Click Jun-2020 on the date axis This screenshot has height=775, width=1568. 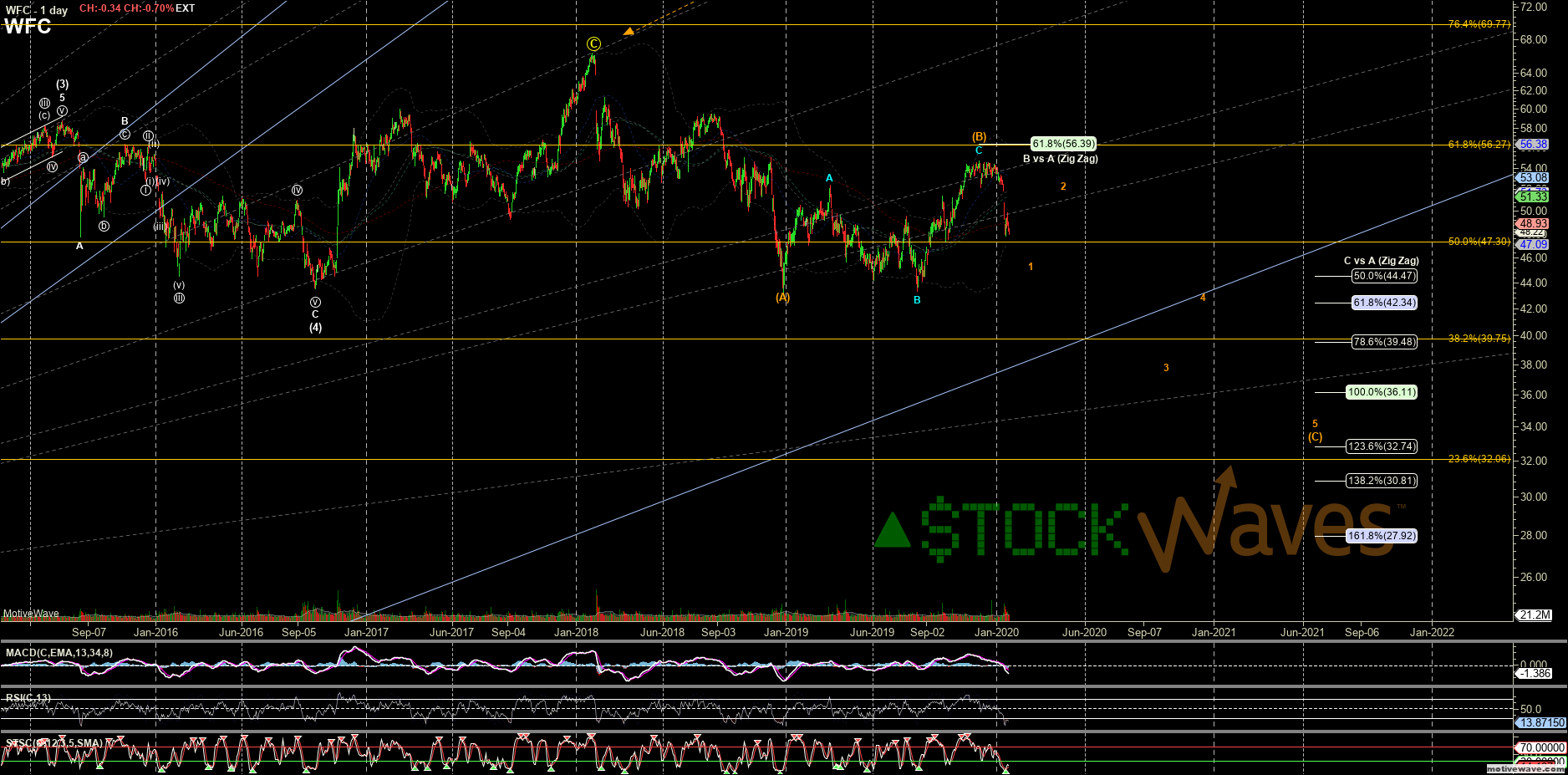[1084, 633]
